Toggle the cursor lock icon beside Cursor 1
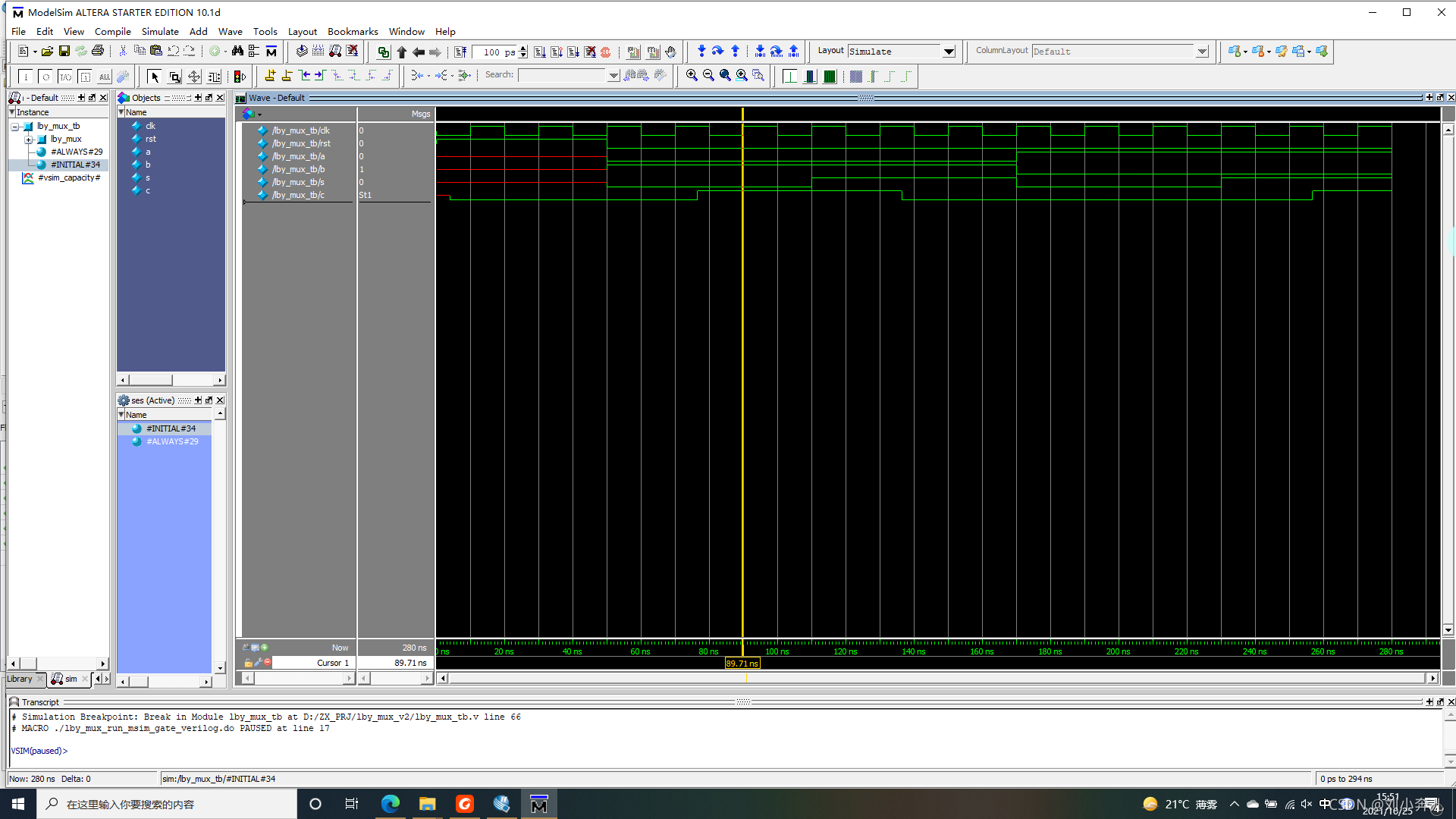The image size is (1456, 819). pos(249,663)
